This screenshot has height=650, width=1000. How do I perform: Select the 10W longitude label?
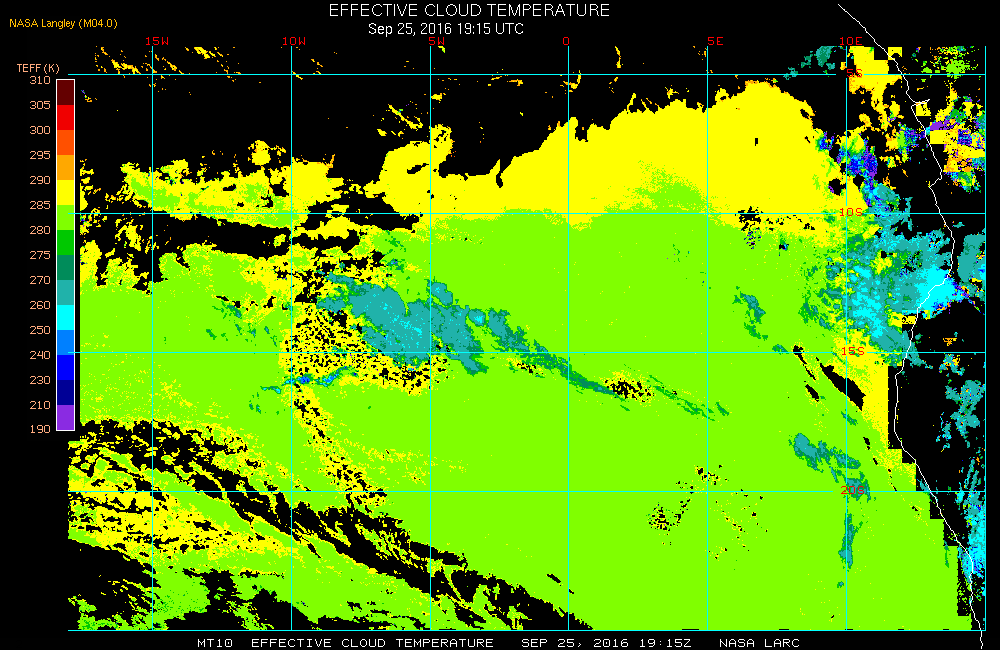click(293, 41)
